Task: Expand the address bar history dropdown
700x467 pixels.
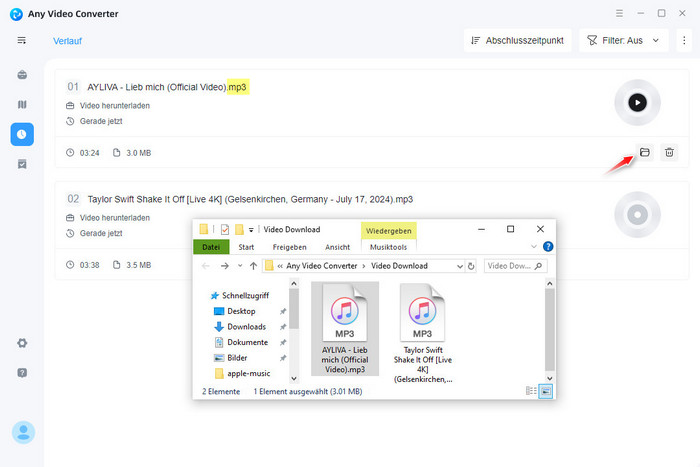Action: coord(459,266)
